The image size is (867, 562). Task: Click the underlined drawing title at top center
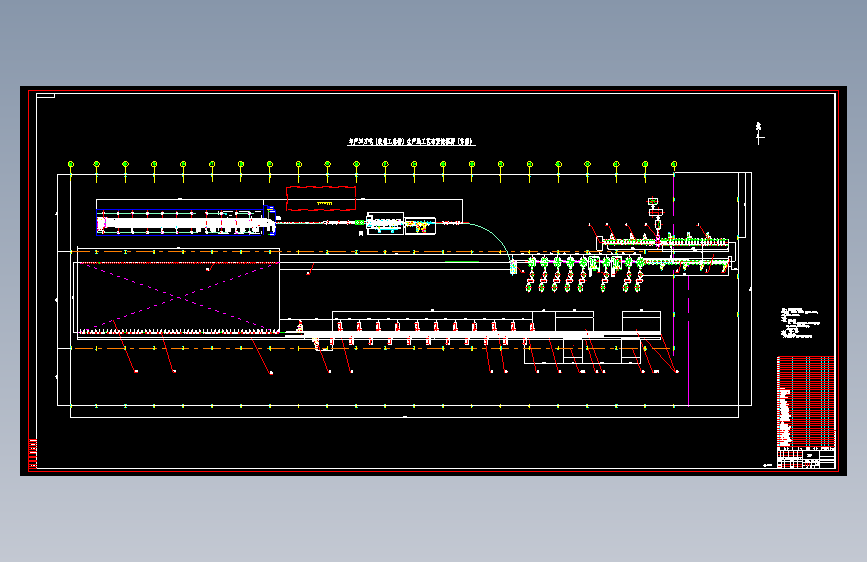pos(411,142)
